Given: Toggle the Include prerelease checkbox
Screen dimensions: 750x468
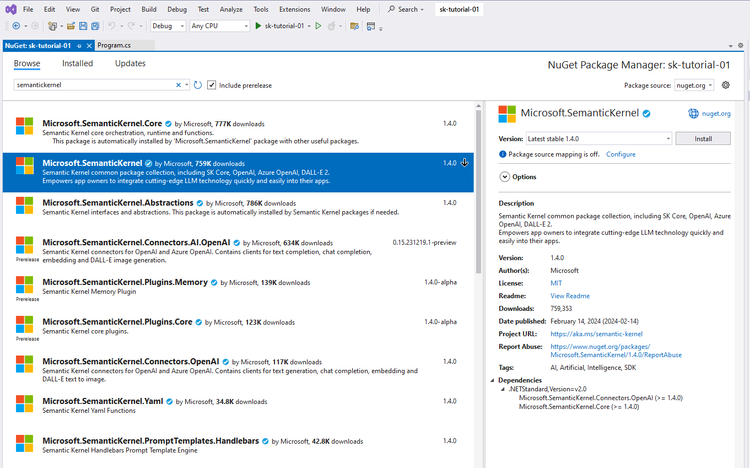Looking at the screenshot, I should (x=212, y=86).
